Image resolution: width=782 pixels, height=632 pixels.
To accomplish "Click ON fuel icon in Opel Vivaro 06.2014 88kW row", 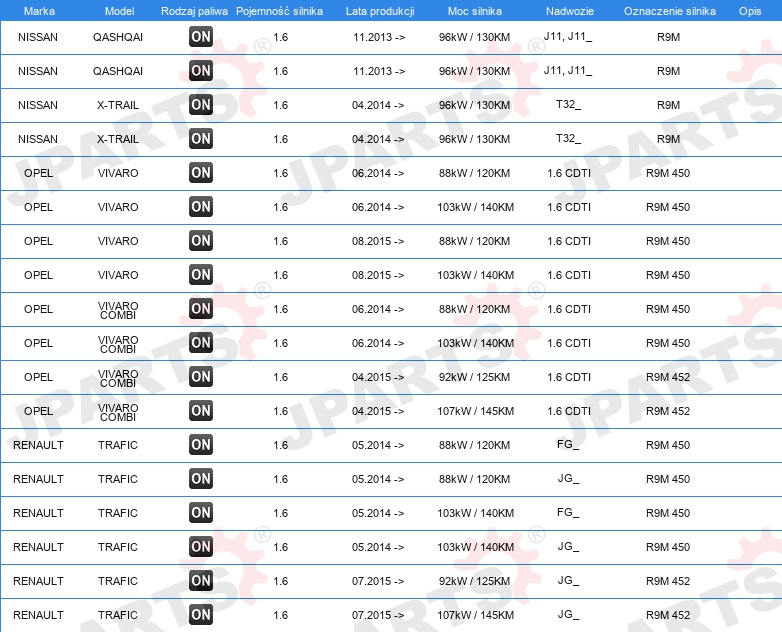I will (x=201, y=173).
